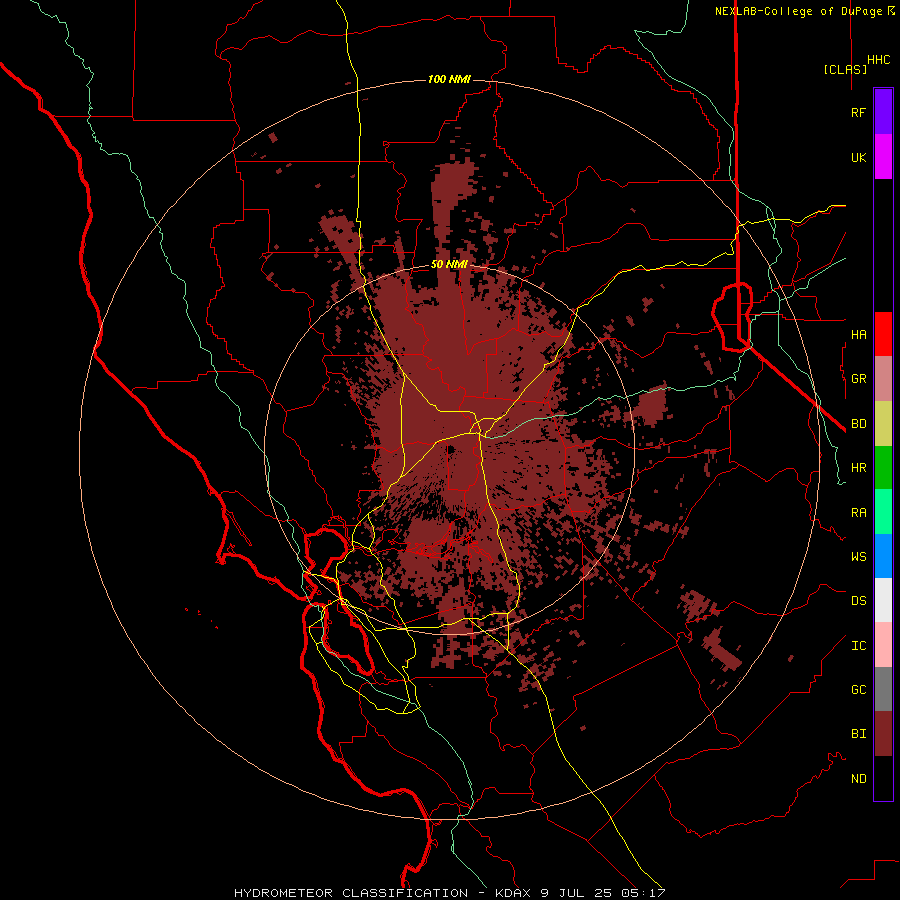Click the BI dark red legend swatch
900x900 pixels.
(883, 734)
